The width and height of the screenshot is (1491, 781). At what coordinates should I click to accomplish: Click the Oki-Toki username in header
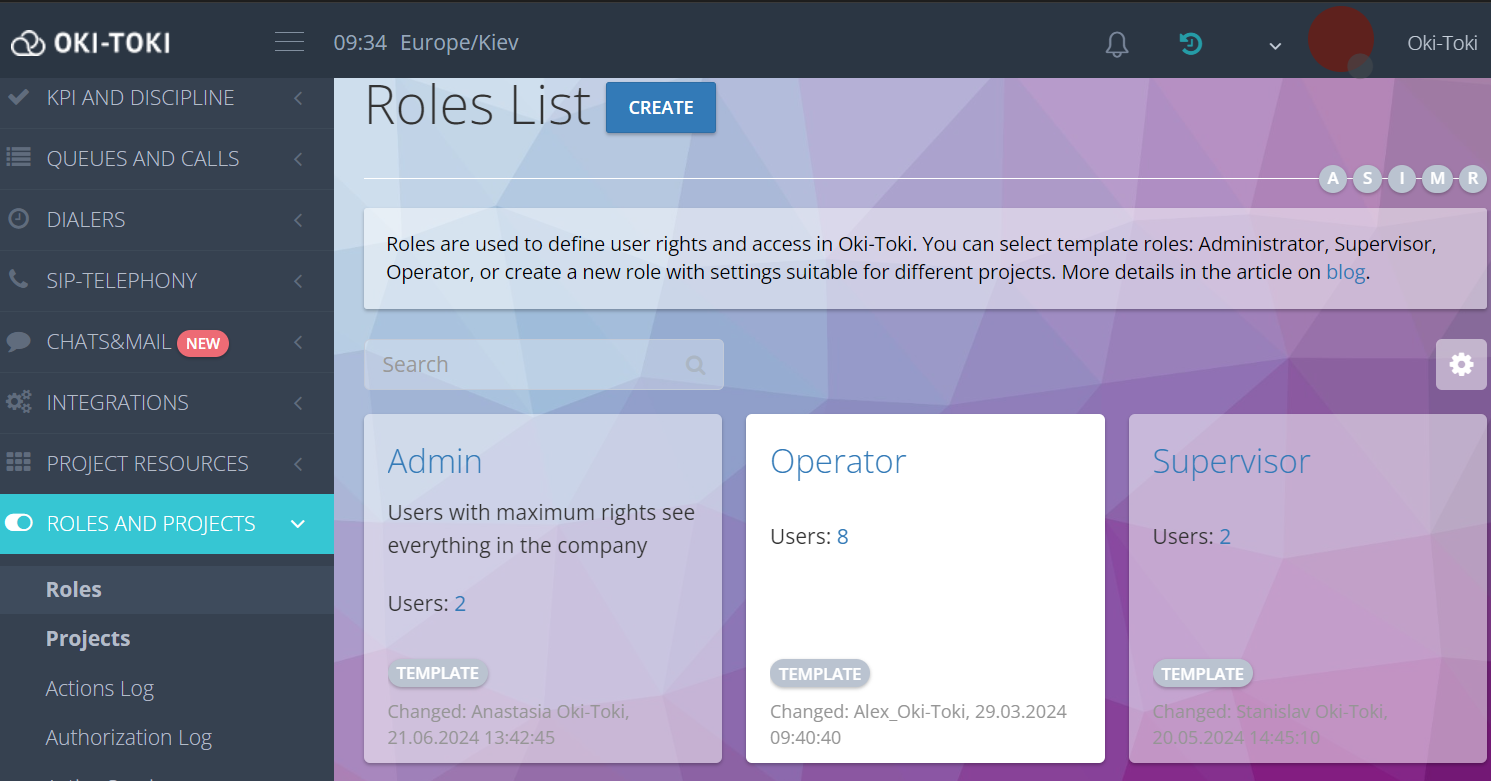click(1442, 43)
